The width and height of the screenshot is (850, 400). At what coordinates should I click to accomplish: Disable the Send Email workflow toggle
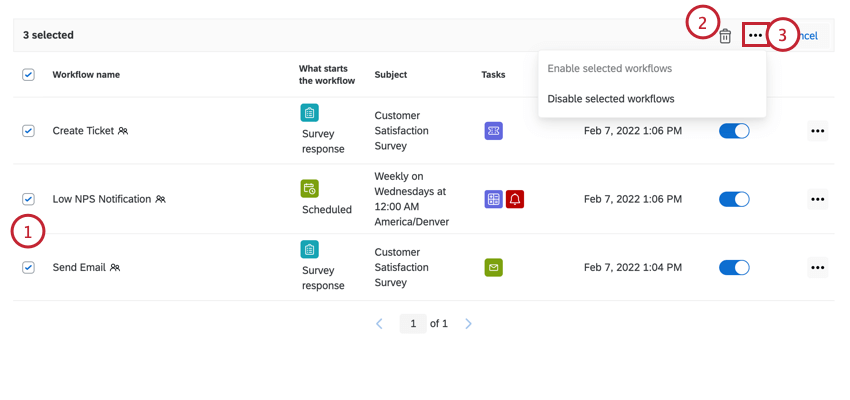734,267
